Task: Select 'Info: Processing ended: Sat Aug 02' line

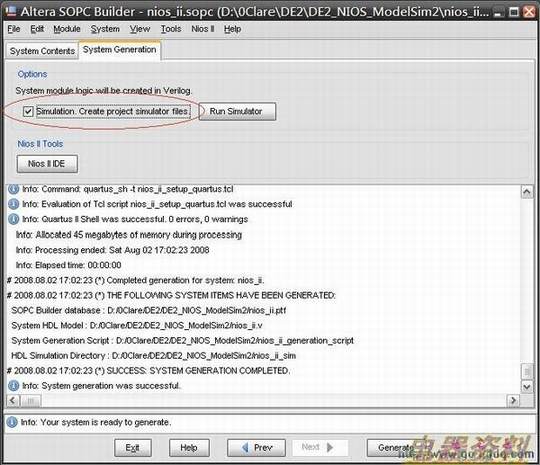Action: (112, 250)
